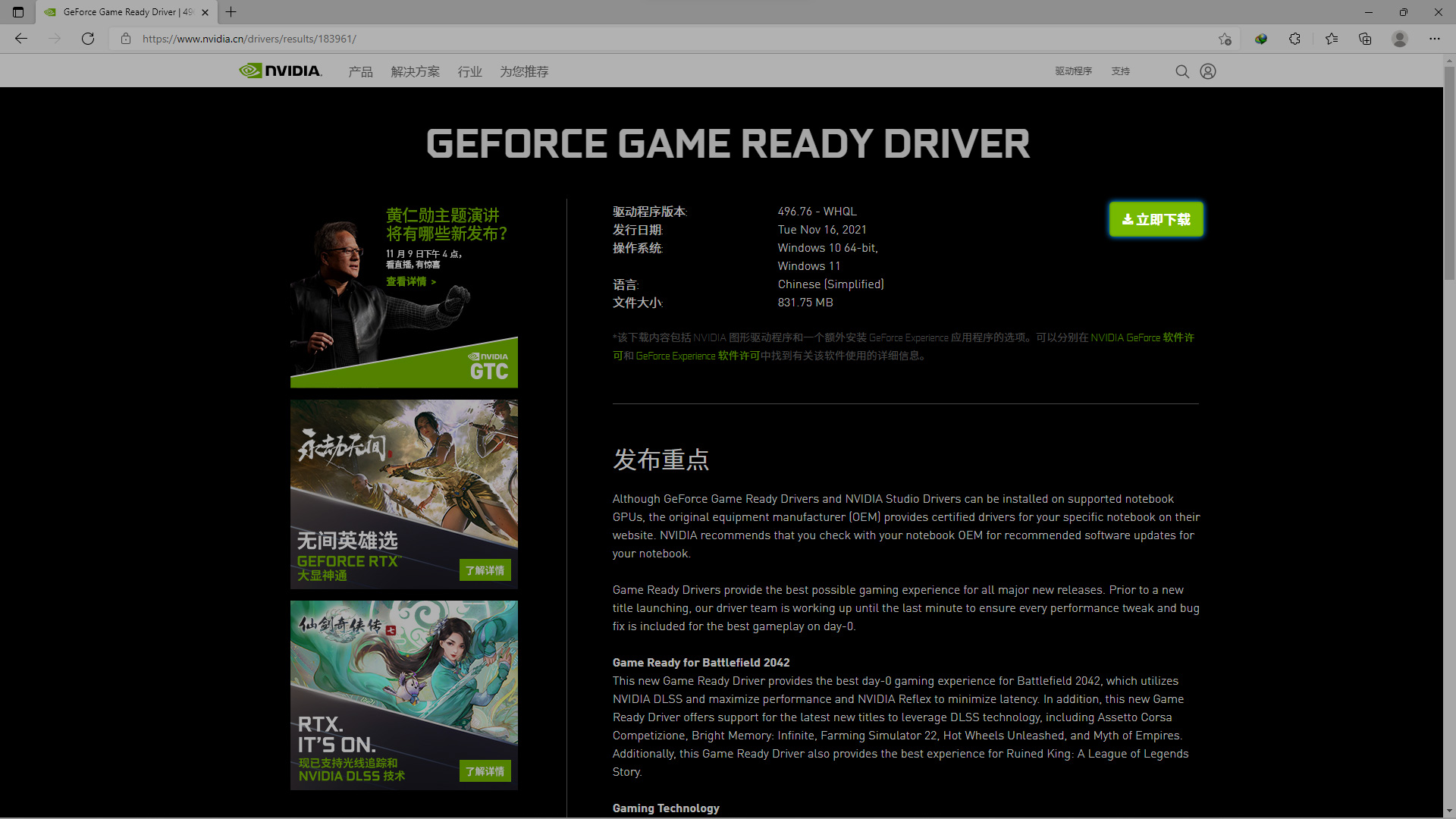
Task: Expand the 产品 navigation menu
Action: coord(360,71)
